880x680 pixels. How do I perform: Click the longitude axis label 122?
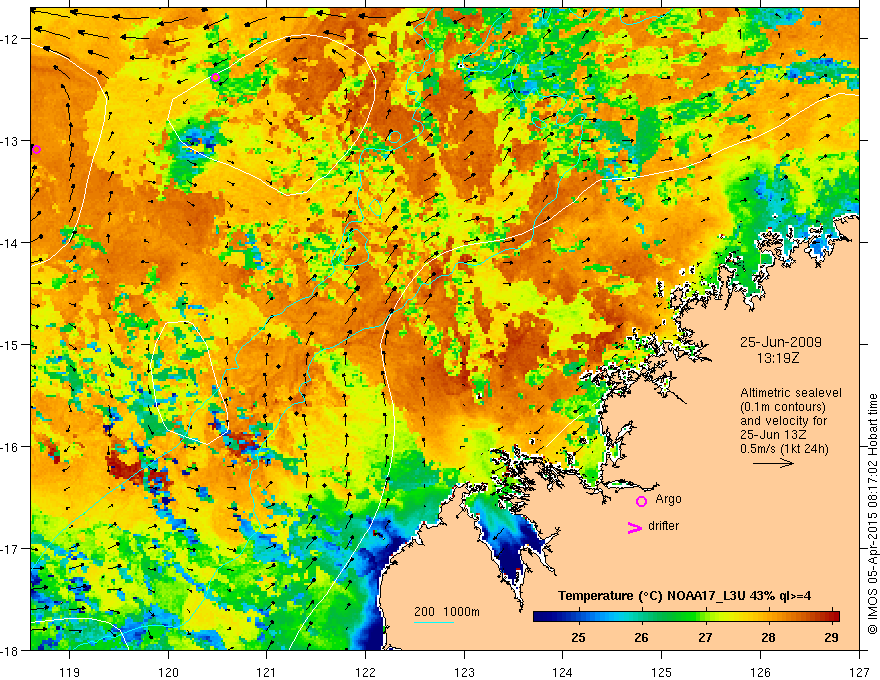[365, 672]
